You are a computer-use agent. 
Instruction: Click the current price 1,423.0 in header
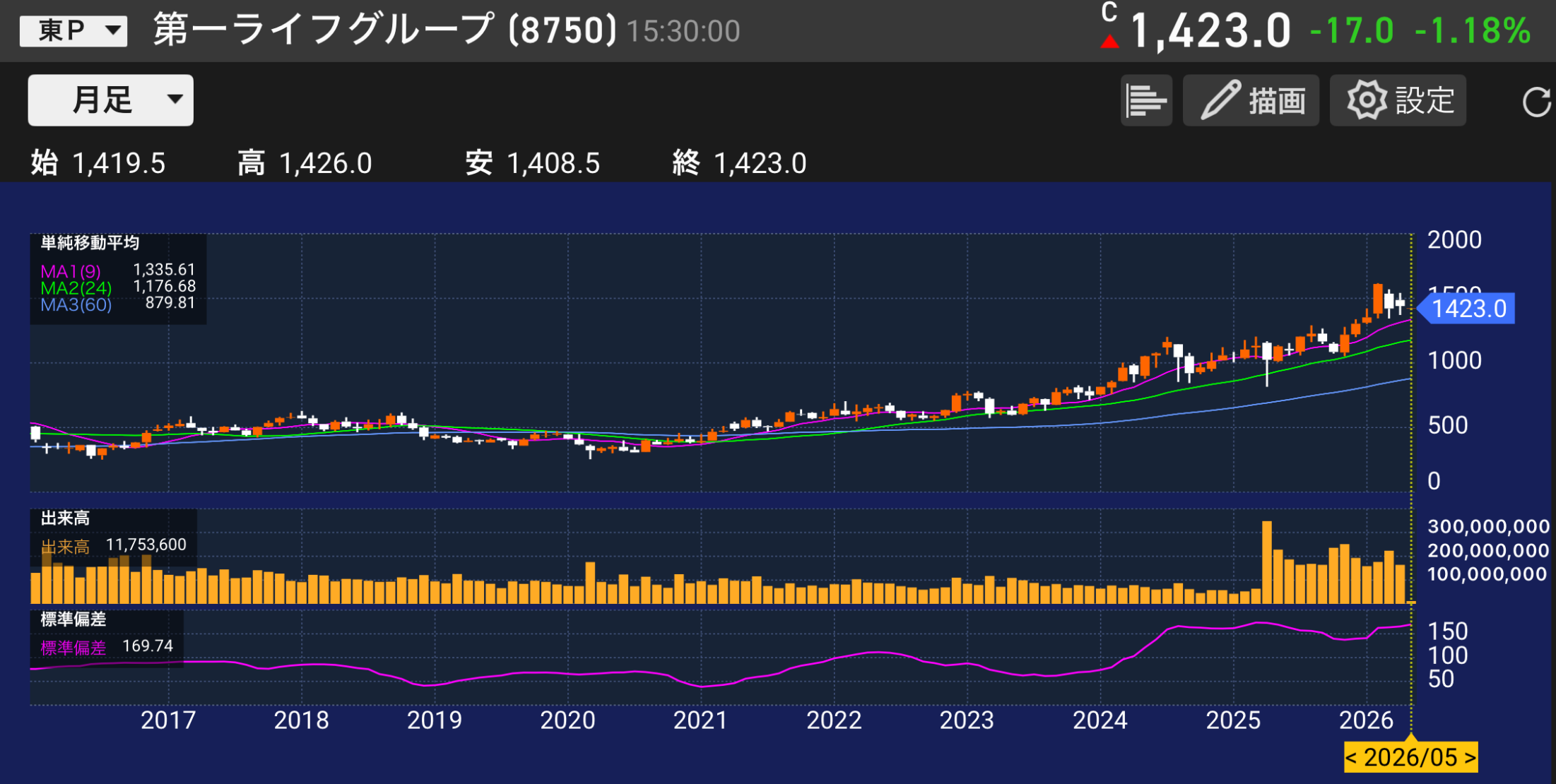point(1210,32)
